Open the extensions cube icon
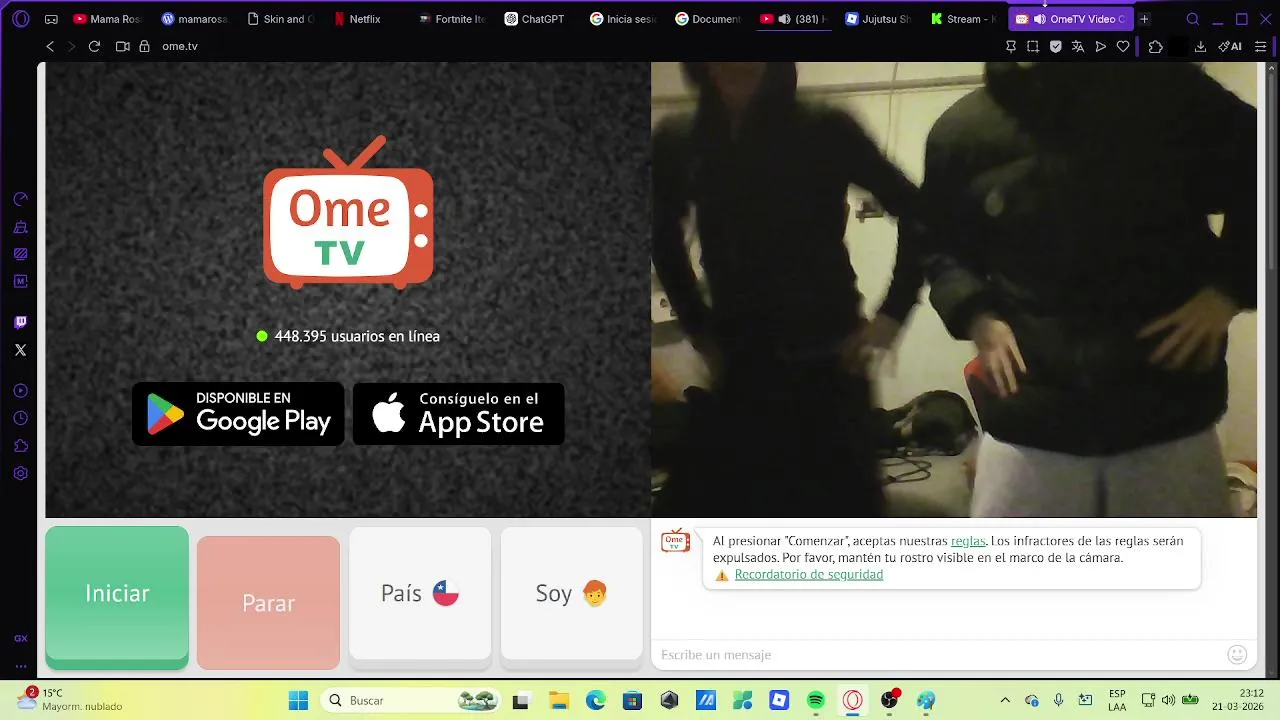 point(1155,46)
